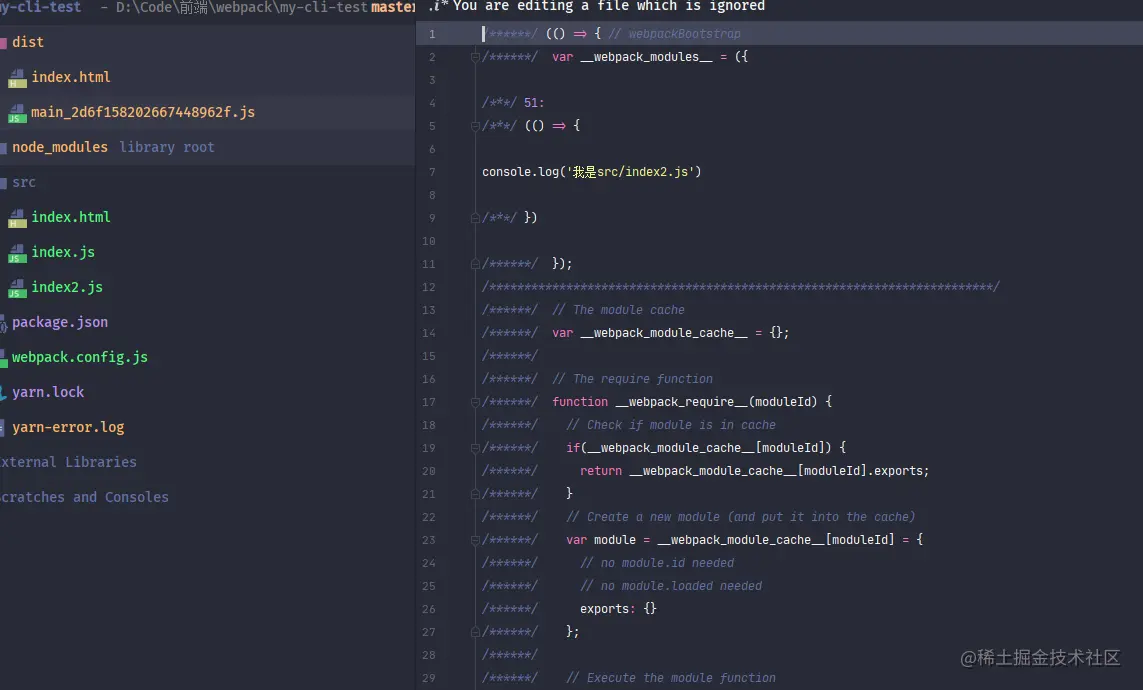Image resolution: width=1143 pixels, height=690 pixels.
Task: Expand Scratches and Consoles node
Action: [x=84, y=497]
